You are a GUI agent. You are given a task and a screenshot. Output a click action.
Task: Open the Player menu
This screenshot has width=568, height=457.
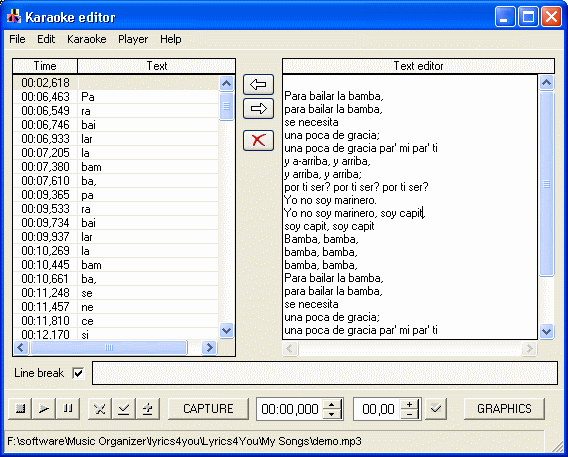click(133, 39)
